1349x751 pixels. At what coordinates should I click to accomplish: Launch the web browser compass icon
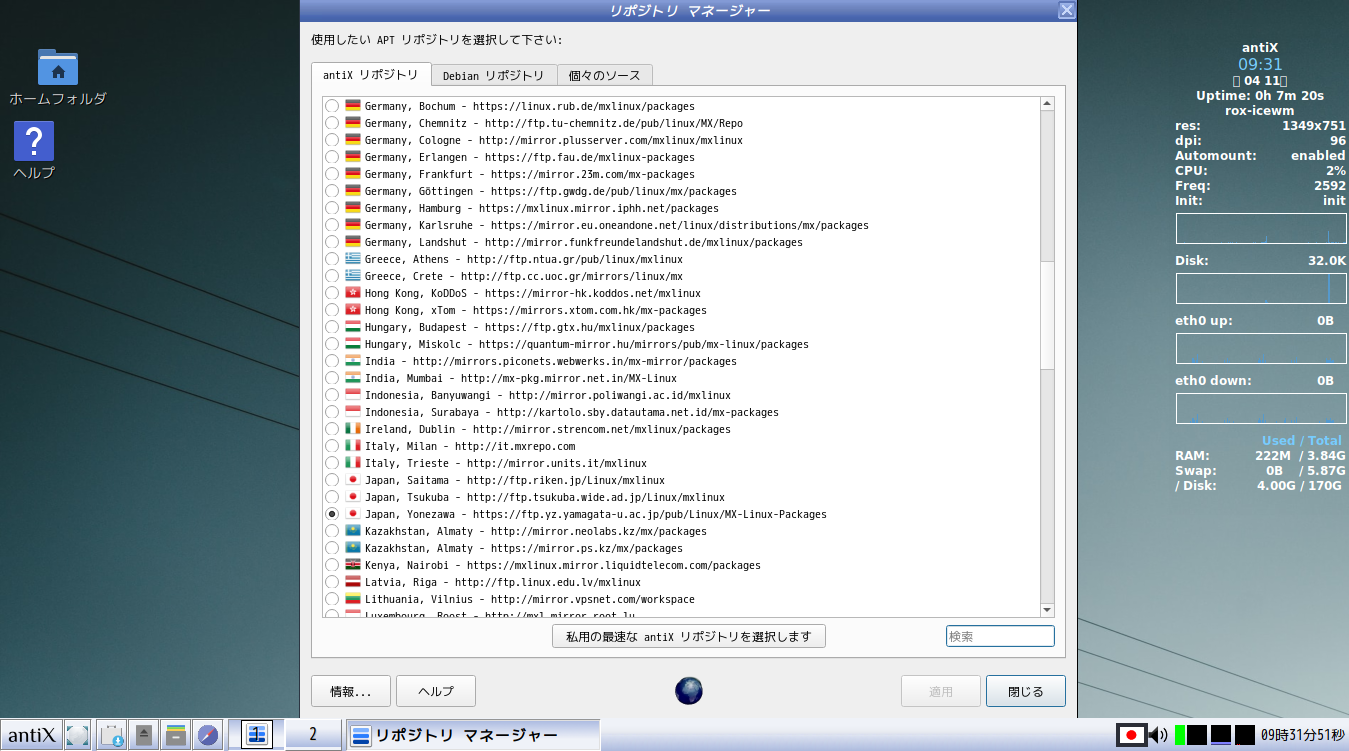208,735
